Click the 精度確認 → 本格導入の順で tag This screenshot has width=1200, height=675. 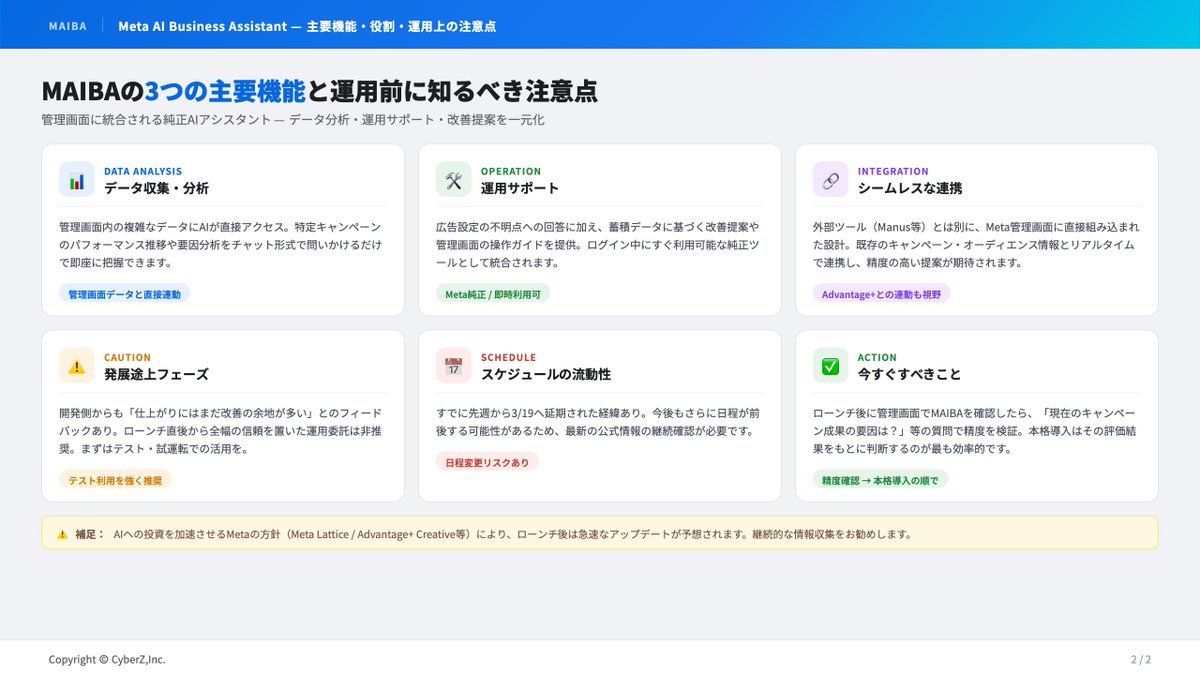(x=880, y=480)
